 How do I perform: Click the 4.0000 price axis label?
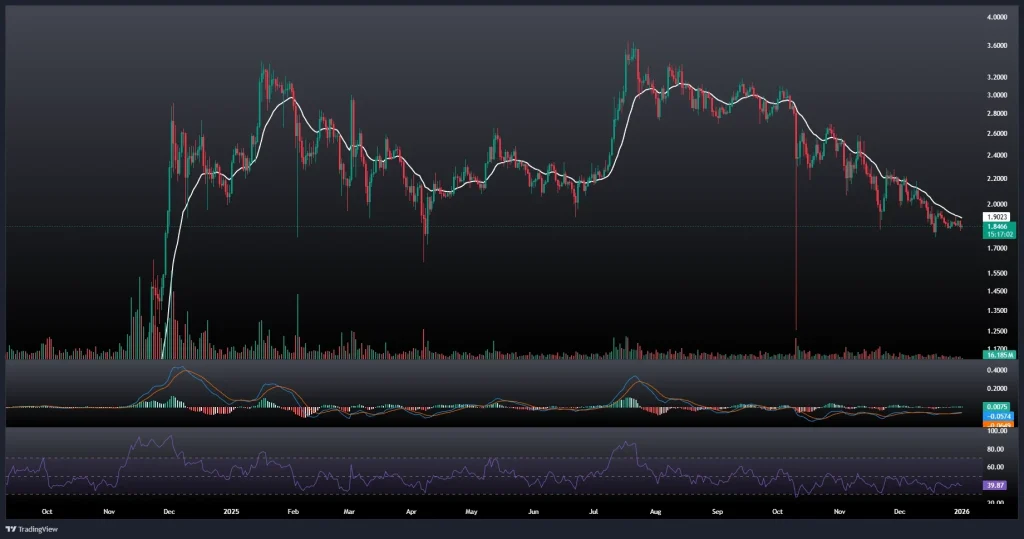[x=997, y=18]
